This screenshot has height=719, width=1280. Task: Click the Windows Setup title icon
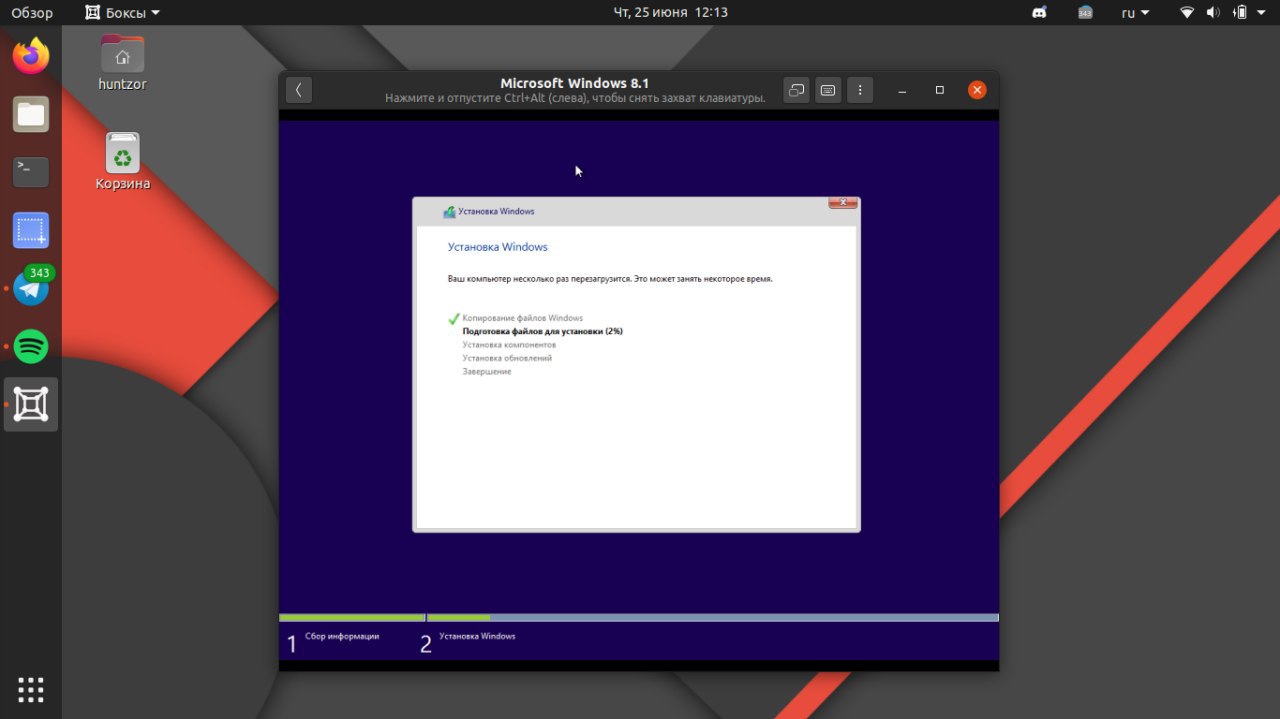pyautogui.click(x=449, y=212)
